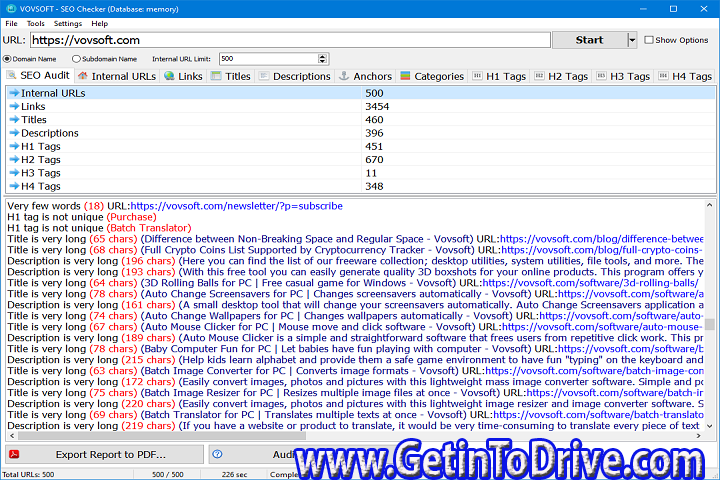
Task: Click the Categories tab colored icon
Action: [405, 76]
